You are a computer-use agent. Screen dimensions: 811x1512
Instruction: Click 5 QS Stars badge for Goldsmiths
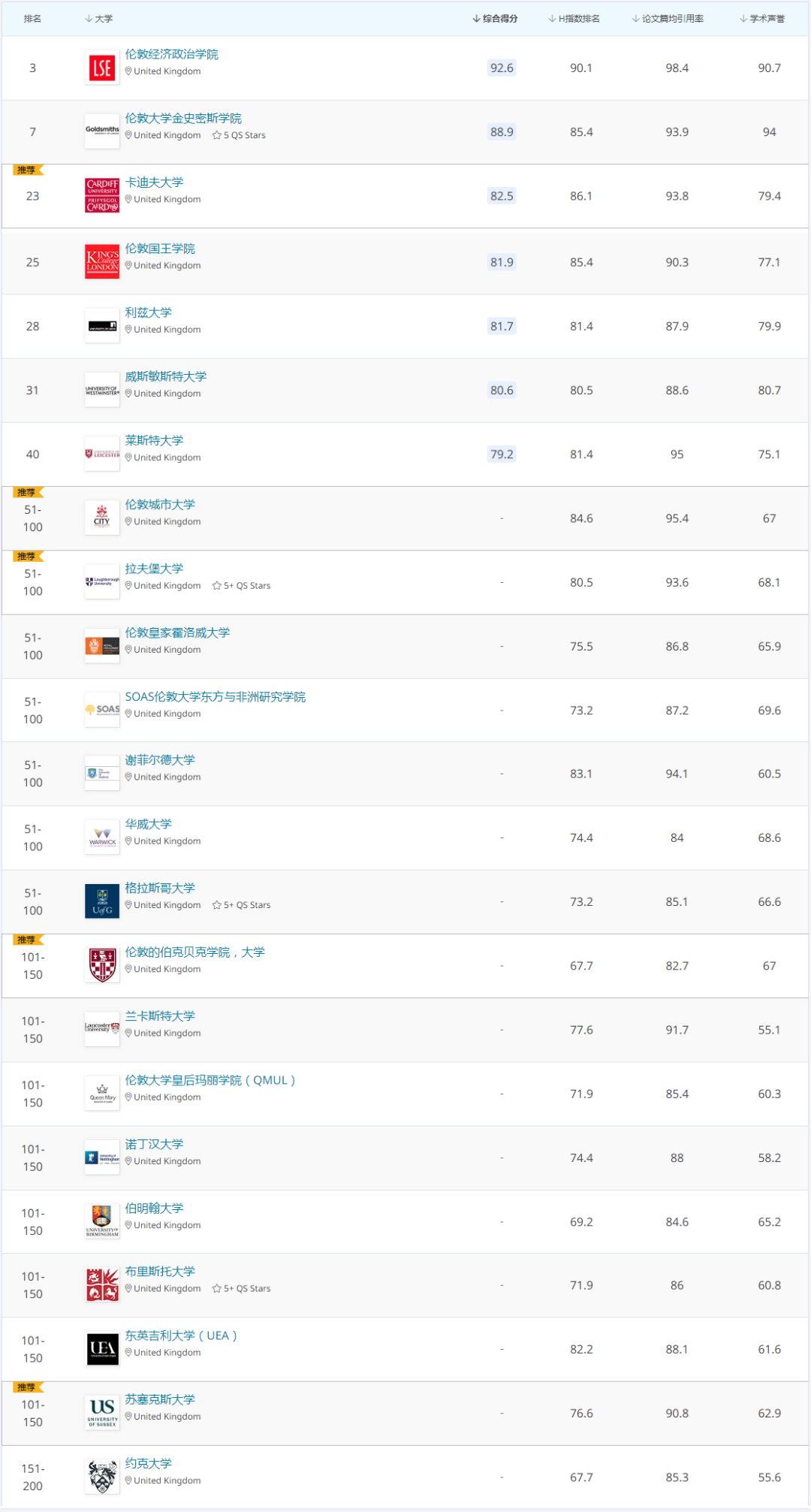pyautogui.click(x=239, y=135)
